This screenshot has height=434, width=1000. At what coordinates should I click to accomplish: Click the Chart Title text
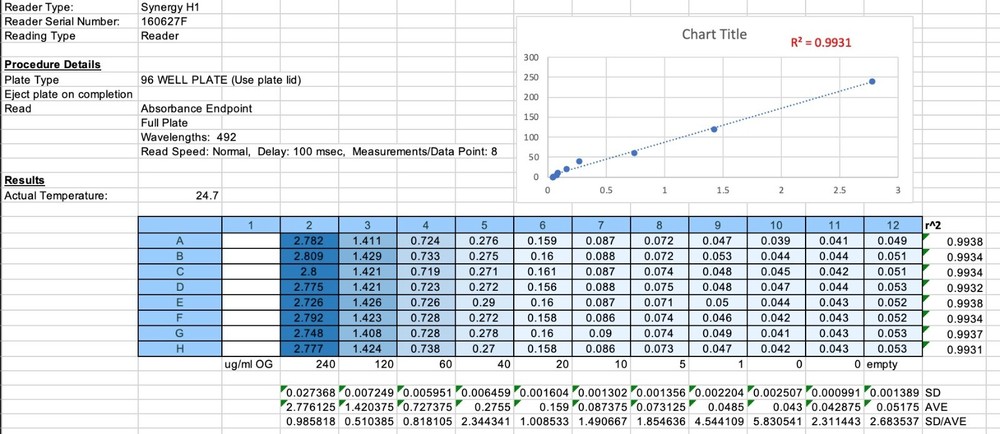[714, 35]
